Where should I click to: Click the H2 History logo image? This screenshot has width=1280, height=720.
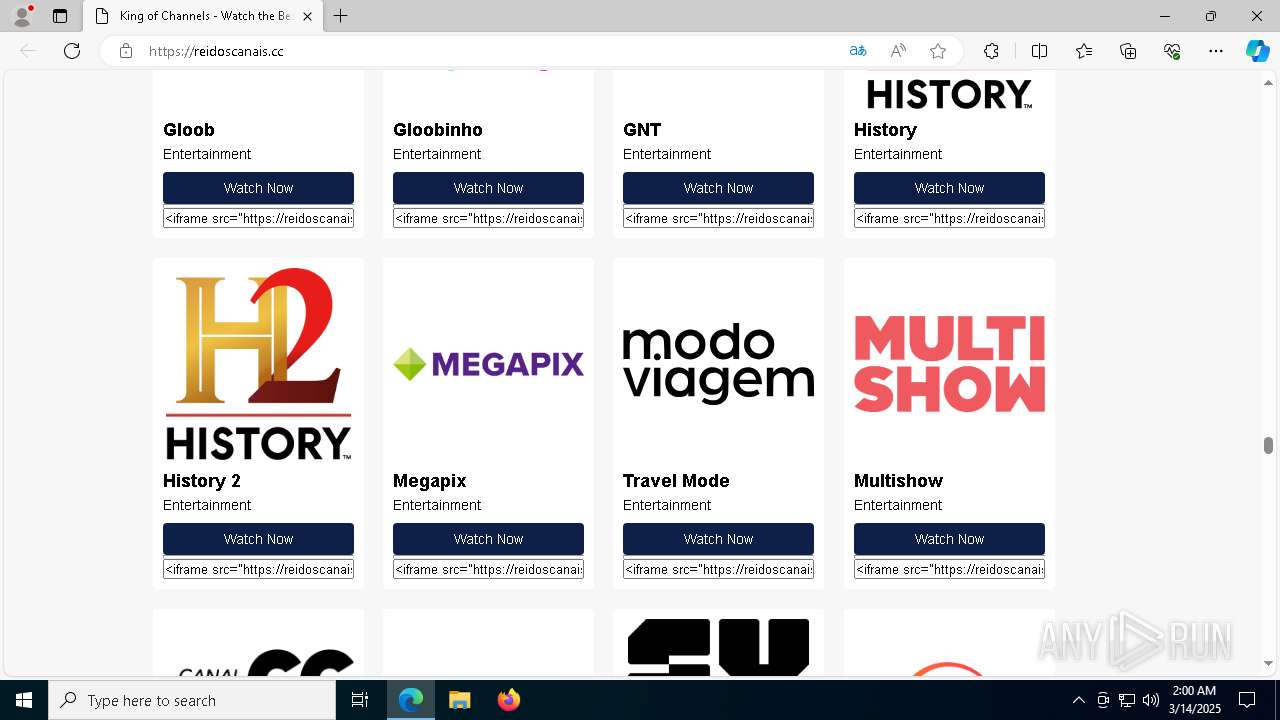(258, 364)
